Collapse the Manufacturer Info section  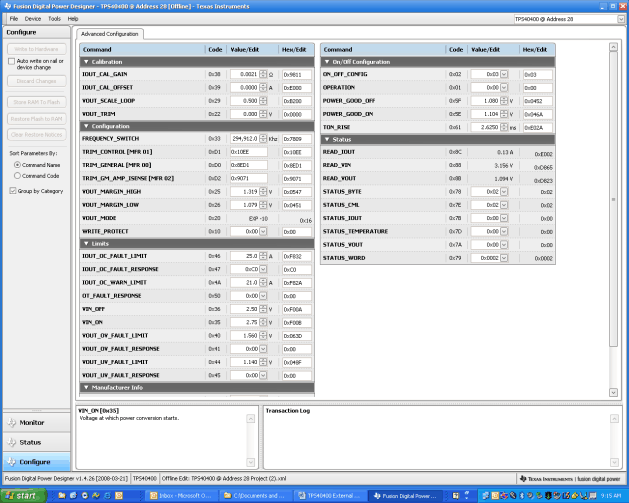coord(86,387)
